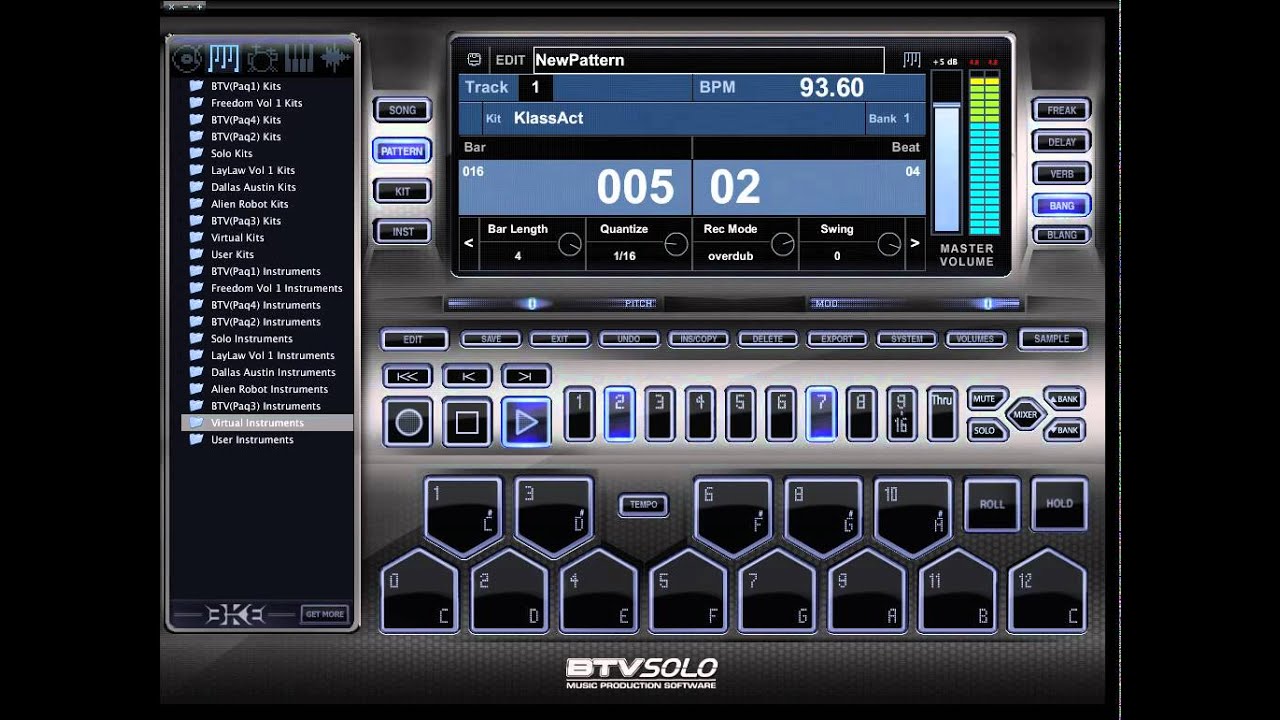Toggle the 9-16 track range button
This screenshot has height=720, width=1280.
(901, 414)
